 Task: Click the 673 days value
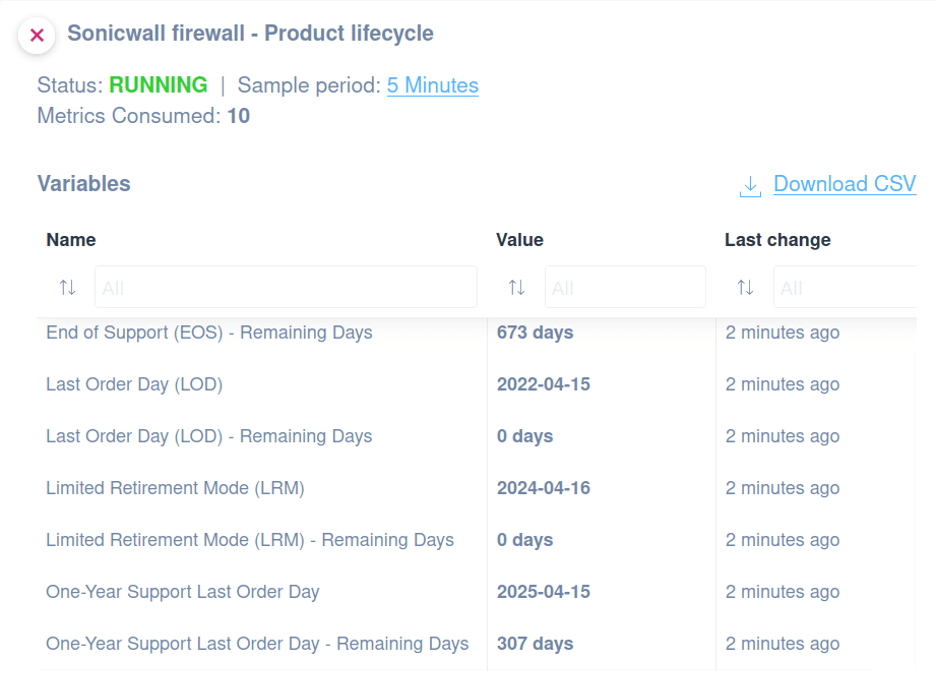(535, 333)
